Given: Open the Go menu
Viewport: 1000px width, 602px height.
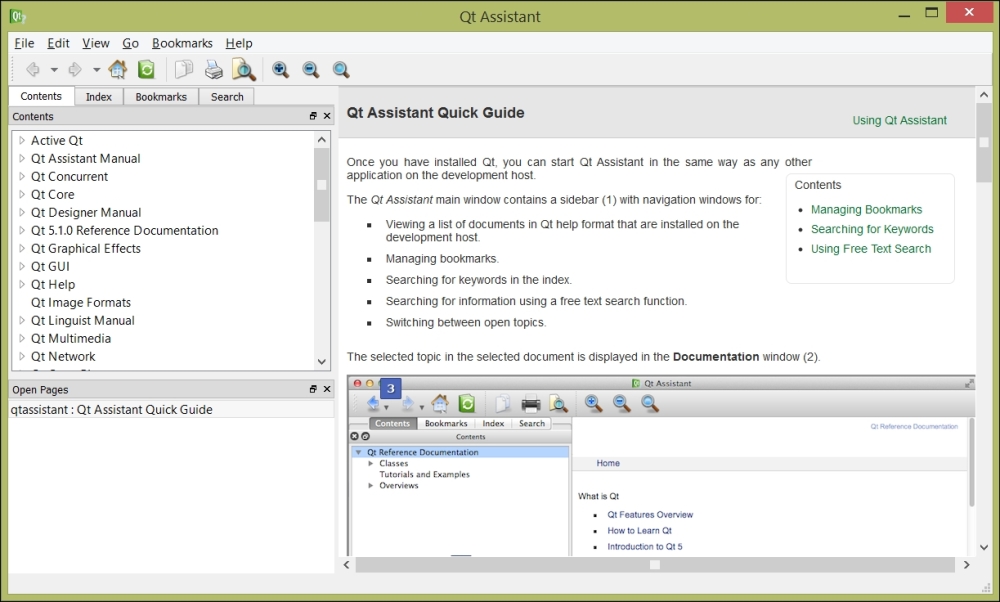Looking at the screenshot, I should [130, 43].
